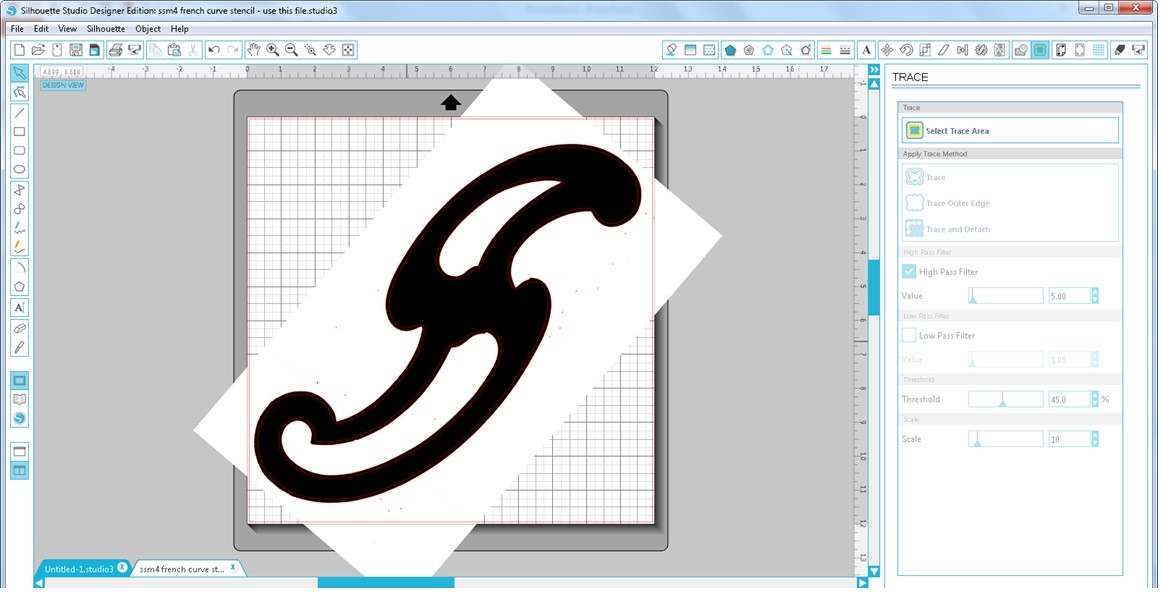Adjust the Threshold slider
This screenshot has width=1161, height=594.
point(1006,399)
